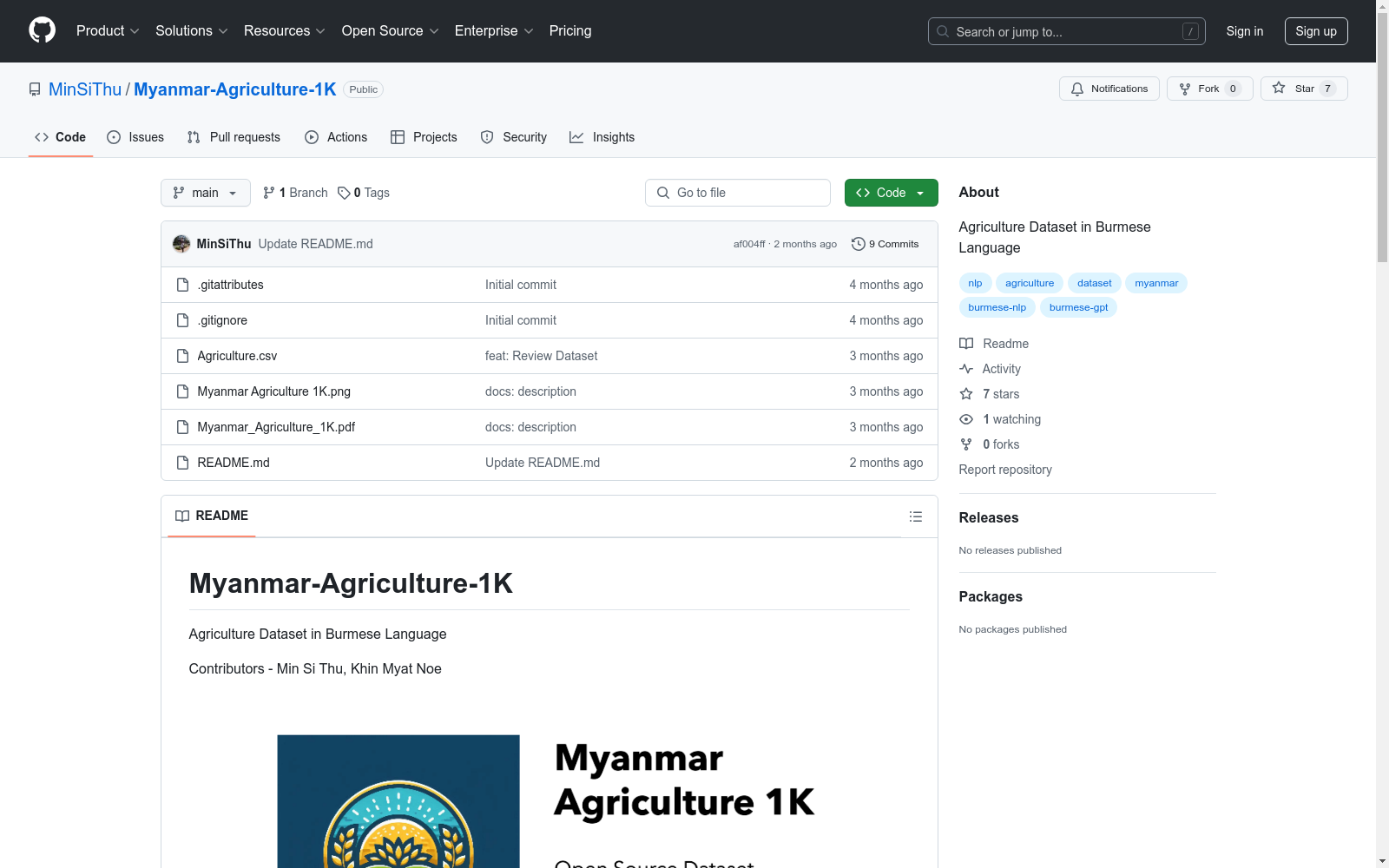The width and height of the screenshot is (1389, 868).
Task: Fork this repository
Action: pos(1210,89)
